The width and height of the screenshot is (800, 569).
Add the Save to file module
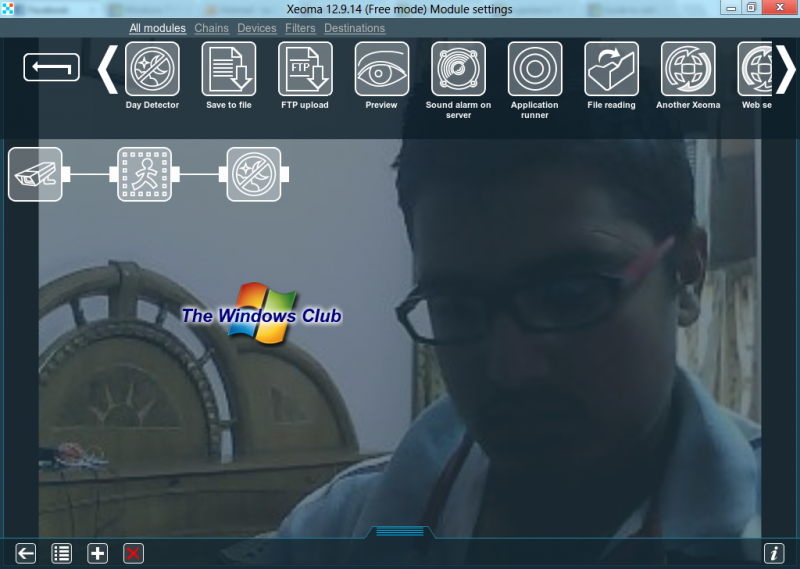(229, 69)
